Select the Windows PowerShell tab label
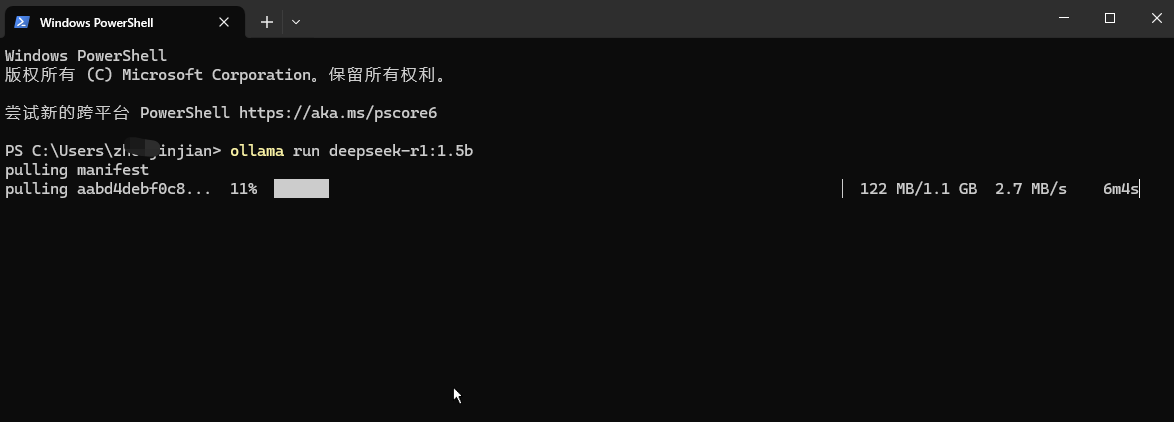This screenshot has height=422, width=1174. 97,22
